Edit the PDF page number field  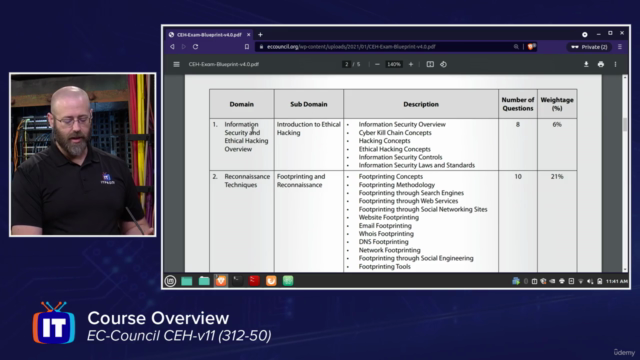(346, 64)
